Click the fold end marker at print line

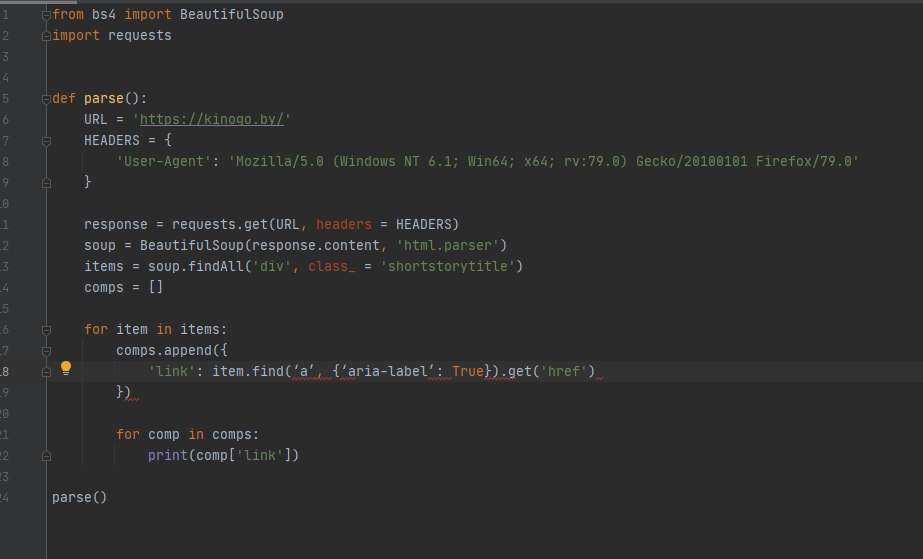pos(47,457)
